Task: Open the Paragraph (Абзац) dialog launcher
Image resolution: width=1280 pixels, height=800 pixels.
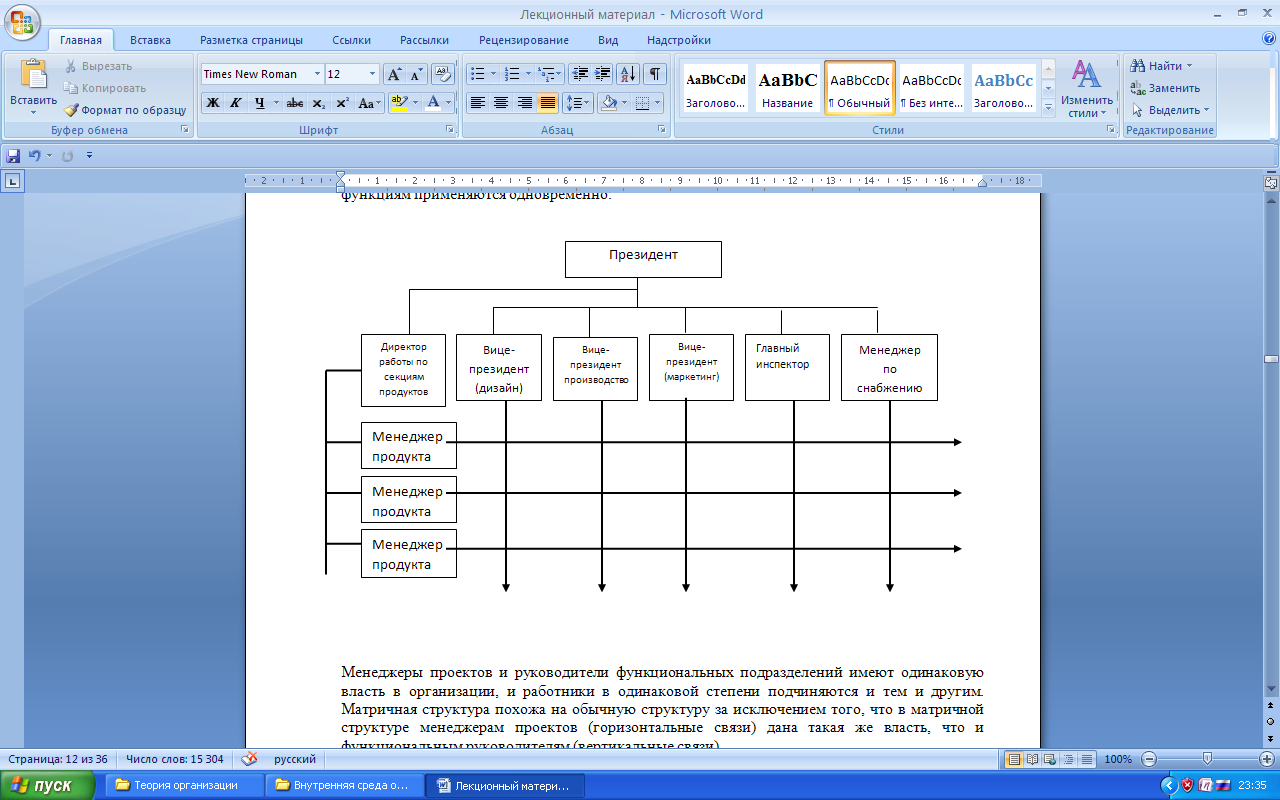Action: click(662, 130)
